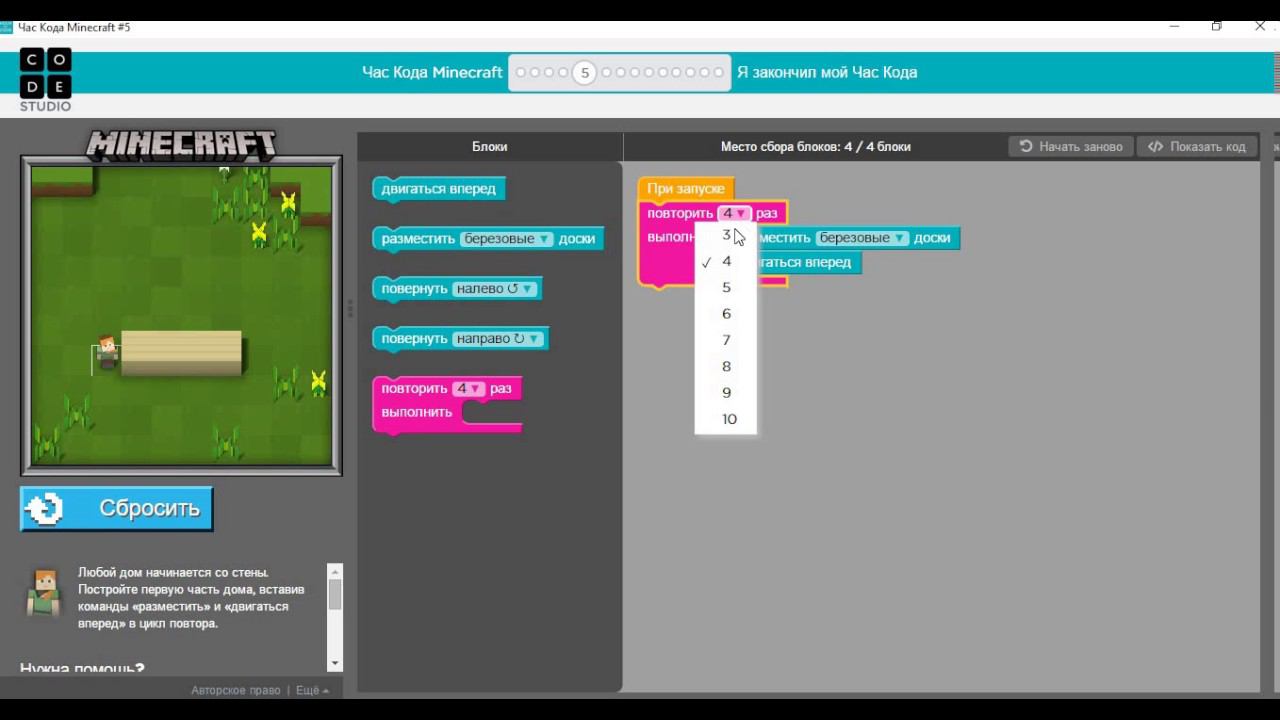Choose 5 in the repeat count list
This screenshot has width=1280, height=720.
click(x=726, y=287)
